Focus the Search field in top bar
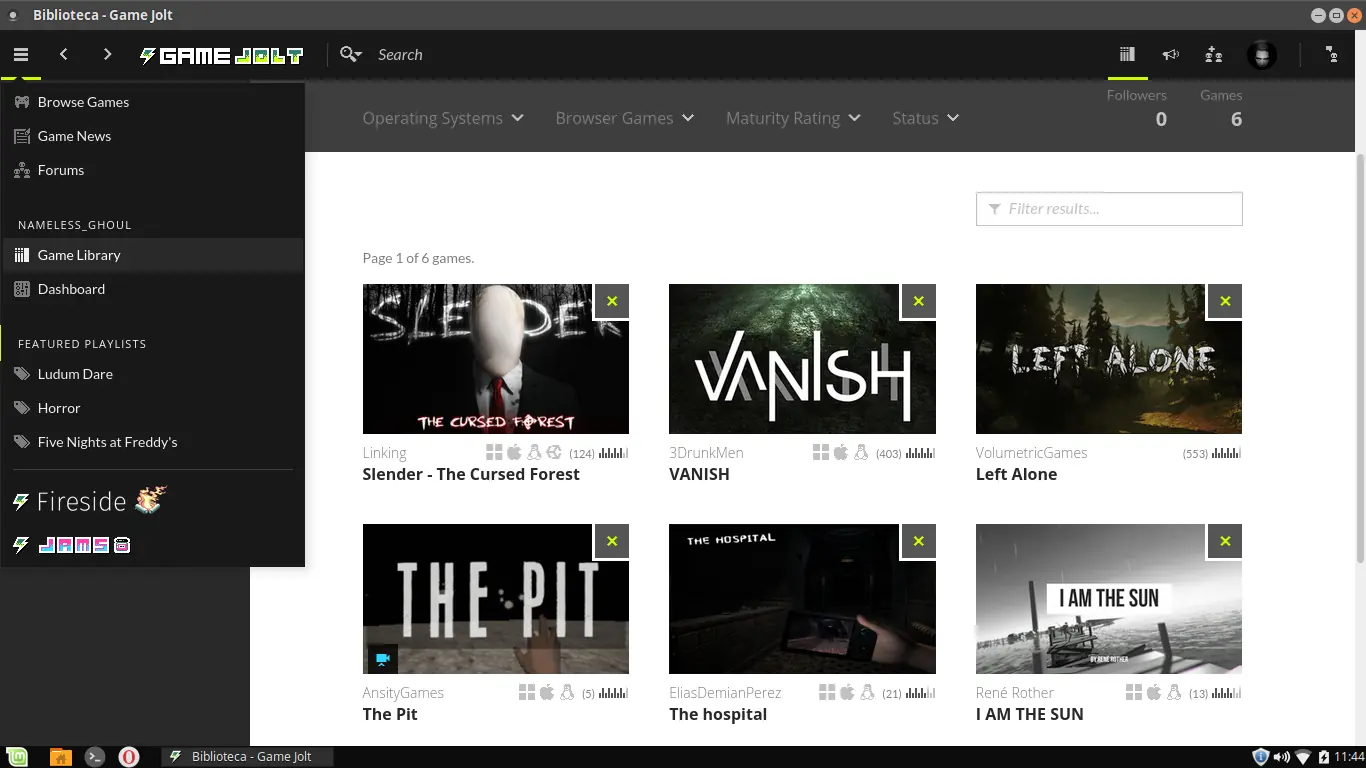This screenshot has height=768, width=1366. (400, 55)
